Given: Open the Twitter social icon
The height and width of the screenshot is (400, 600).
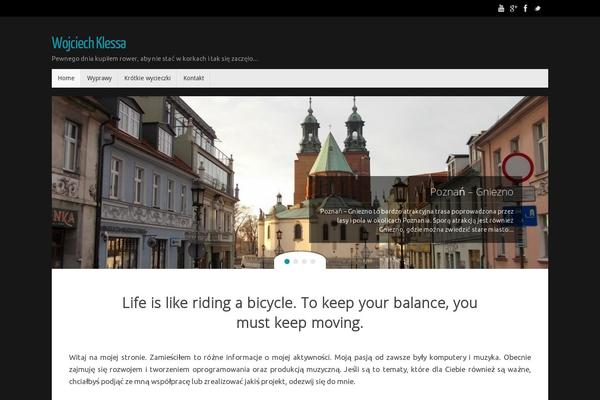Looking at the screenshot, I should [x=538, y=8].
